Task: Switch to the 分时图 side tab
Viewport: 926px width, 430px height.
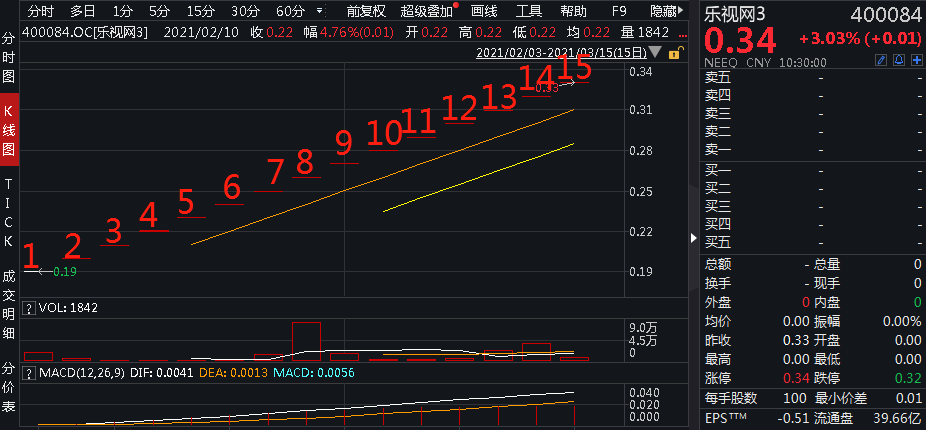Action: pyautogui.click(x=9, y=56)
